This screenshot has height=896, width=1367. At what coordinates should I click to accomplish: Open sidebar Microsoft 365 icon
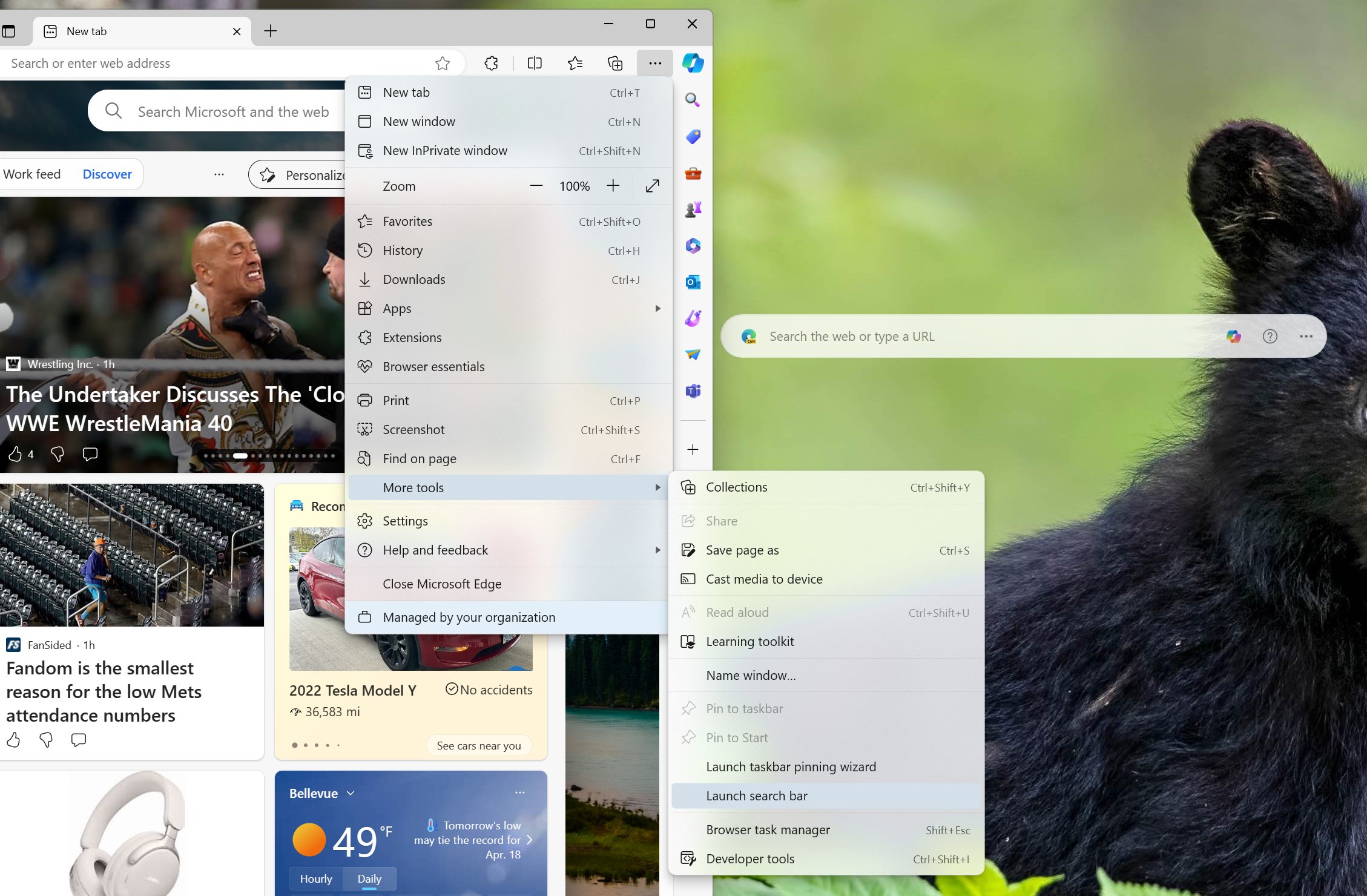693,246
